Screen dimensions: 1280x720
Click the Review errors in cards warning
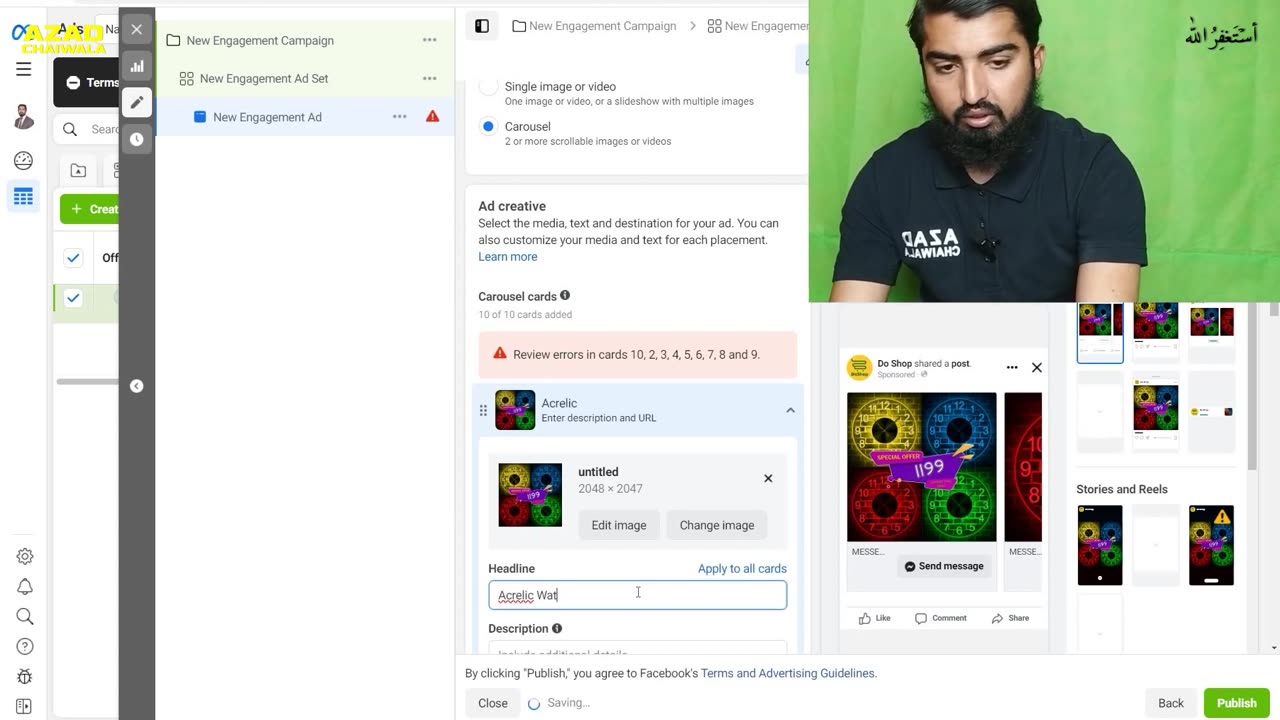(x=638, y=354)
